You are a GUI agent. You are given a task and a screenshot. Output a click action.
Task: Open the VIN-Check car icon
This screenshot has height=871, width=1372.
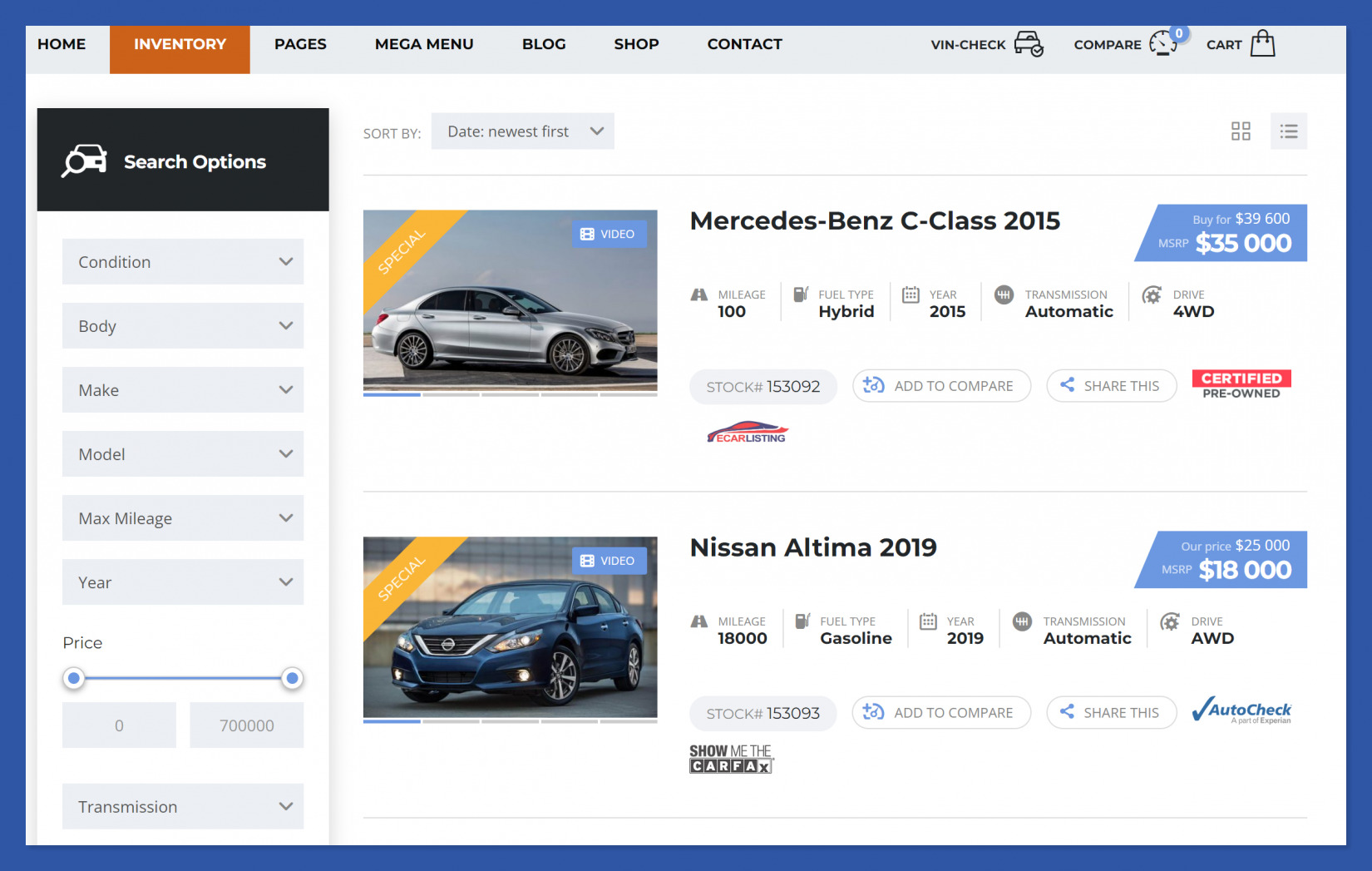[1029, 44]
